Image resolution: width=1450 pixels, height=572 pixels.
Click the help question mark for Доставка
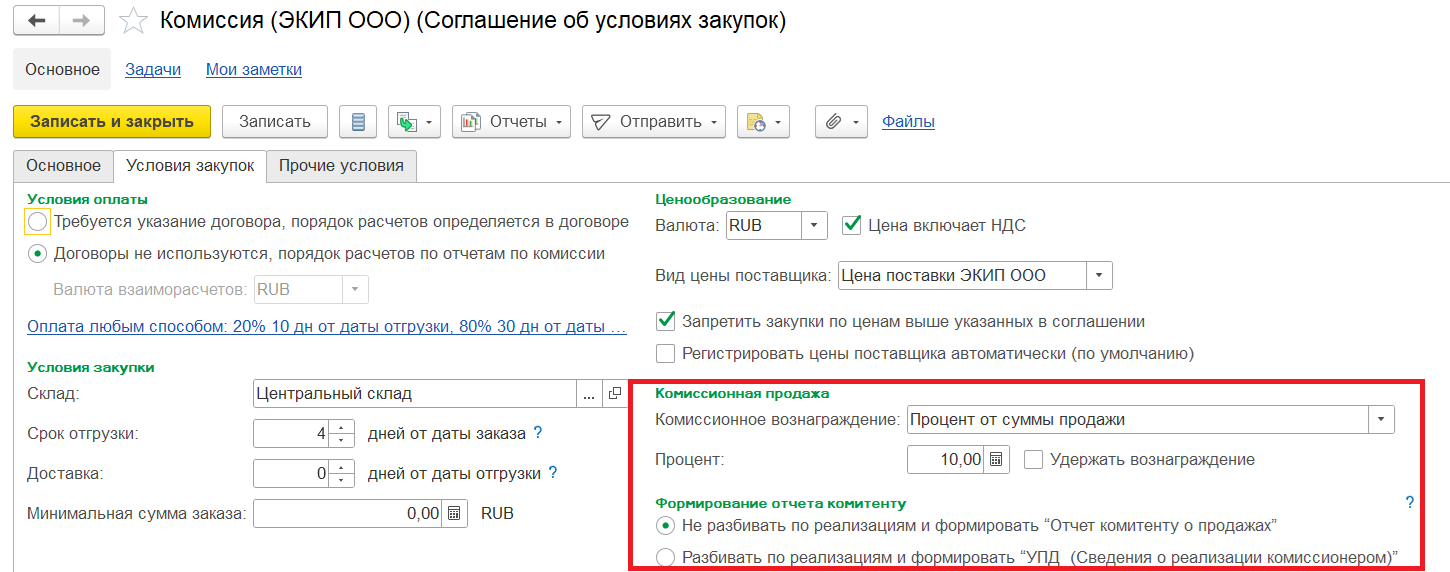coord(552,473)
